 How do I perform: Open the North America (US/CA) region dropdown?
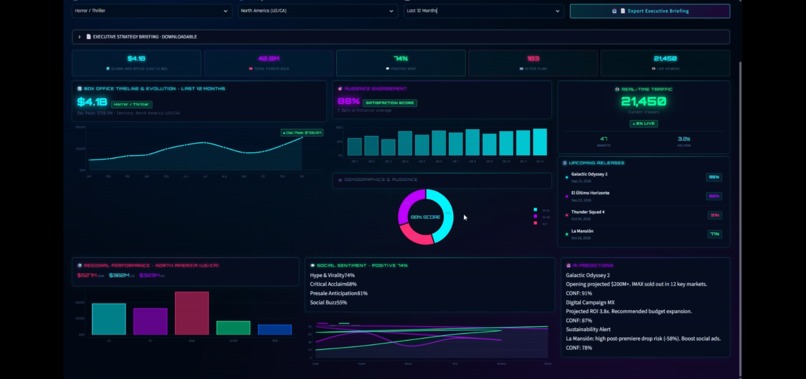[318, 11]
